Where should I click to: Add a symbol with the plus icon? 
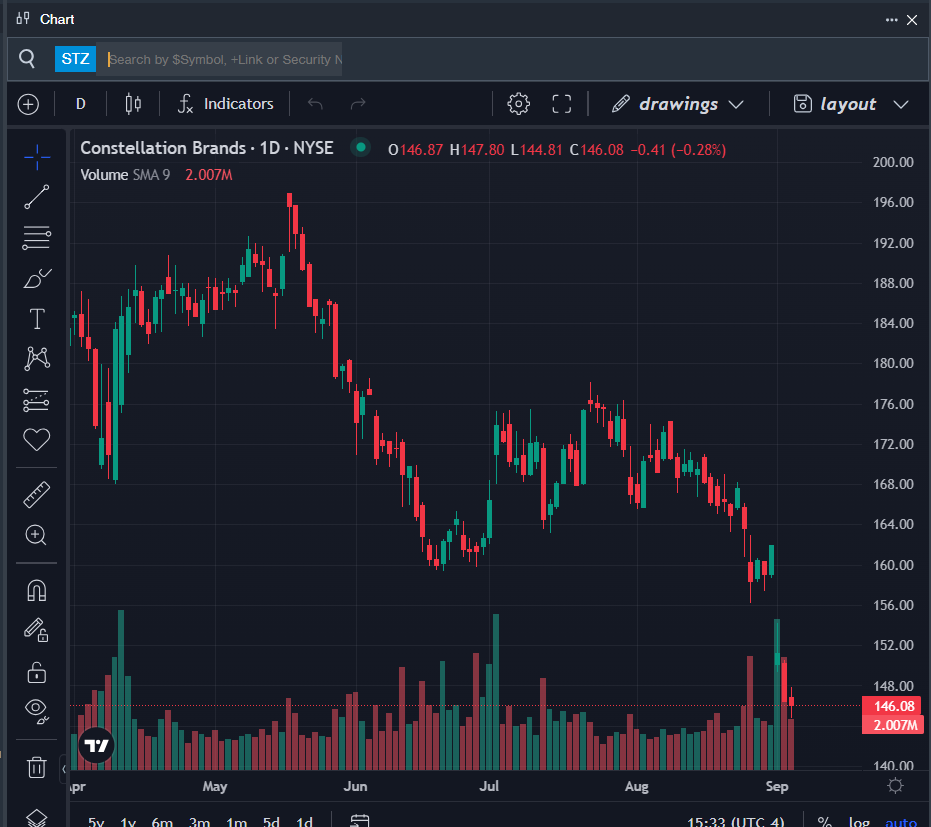(28, 104)
